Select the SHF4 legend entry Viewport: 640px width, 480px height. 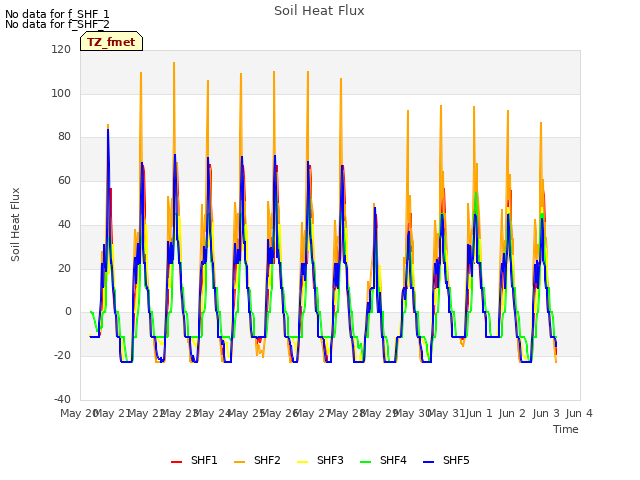tap(383, 460)
